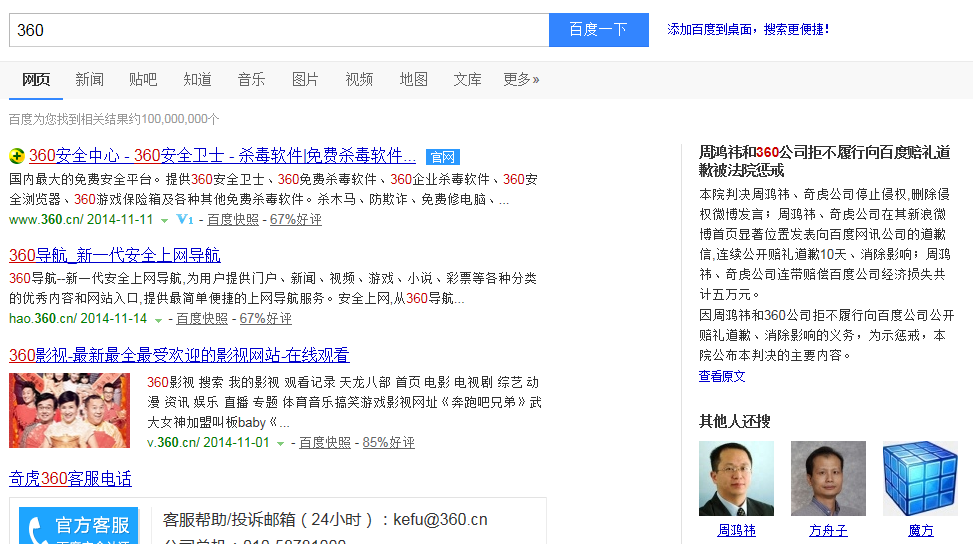The width and height of the screenshot is (973, 544).
Task: Expand the dropdown arrow after v.360.cn date
Action: click(x=280, y=444)
